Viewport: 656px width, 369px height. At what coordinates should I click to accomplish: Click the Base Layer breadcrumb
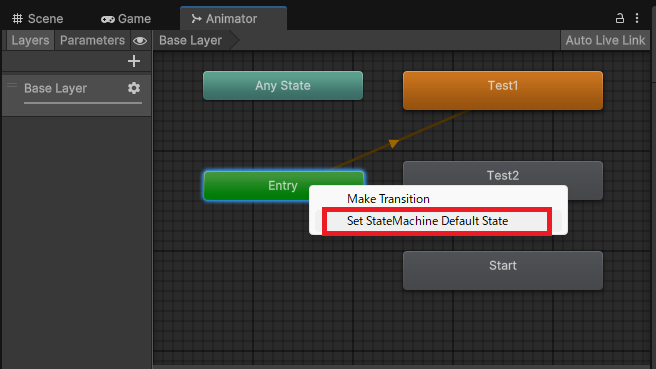point(190,40)
